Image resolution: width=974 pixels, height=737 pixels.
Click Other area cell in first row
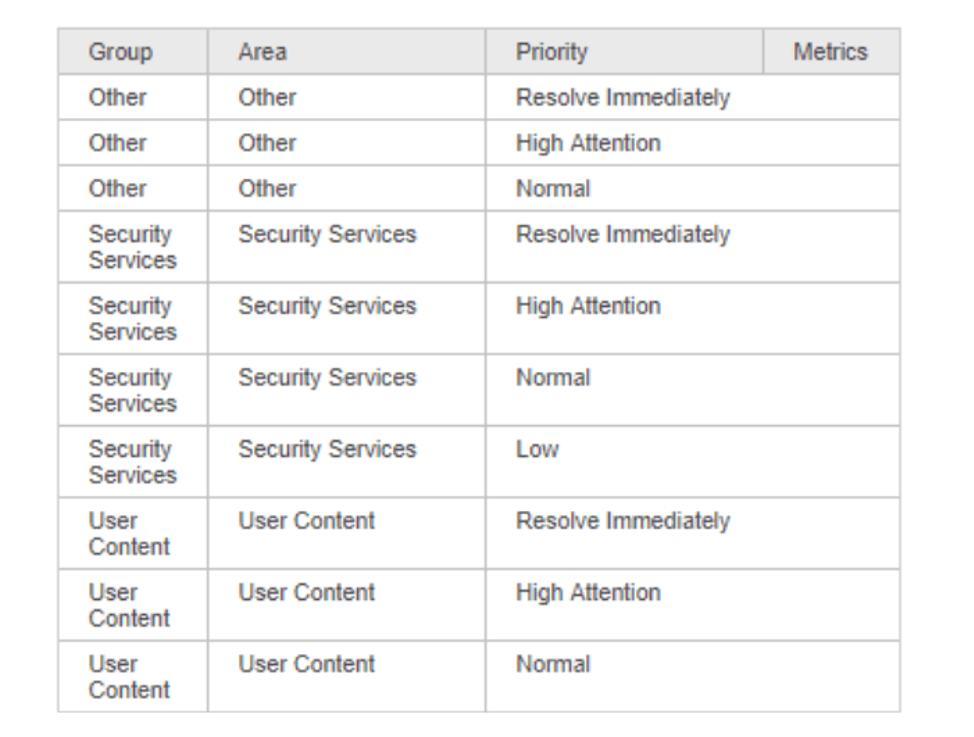tap(347, 98)
